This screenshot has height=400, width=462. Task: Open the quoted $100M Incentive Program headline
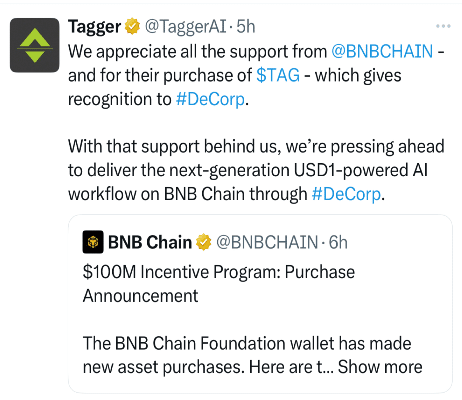click(219, 284)
